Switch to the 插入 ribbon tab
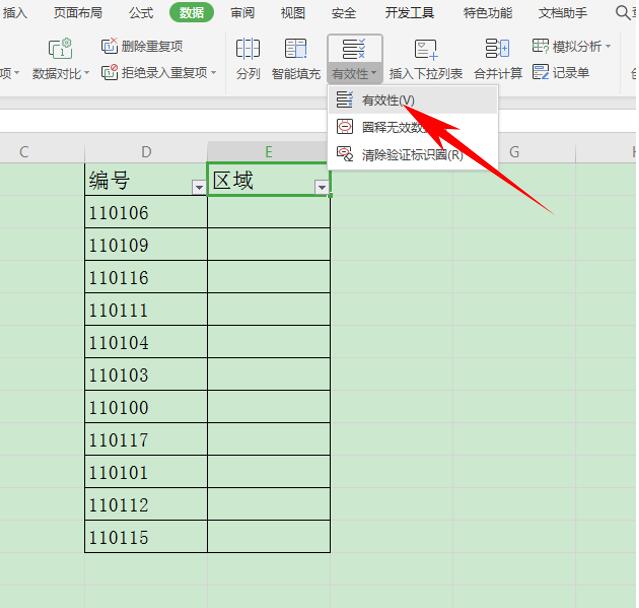 click(x=15, y=13)
